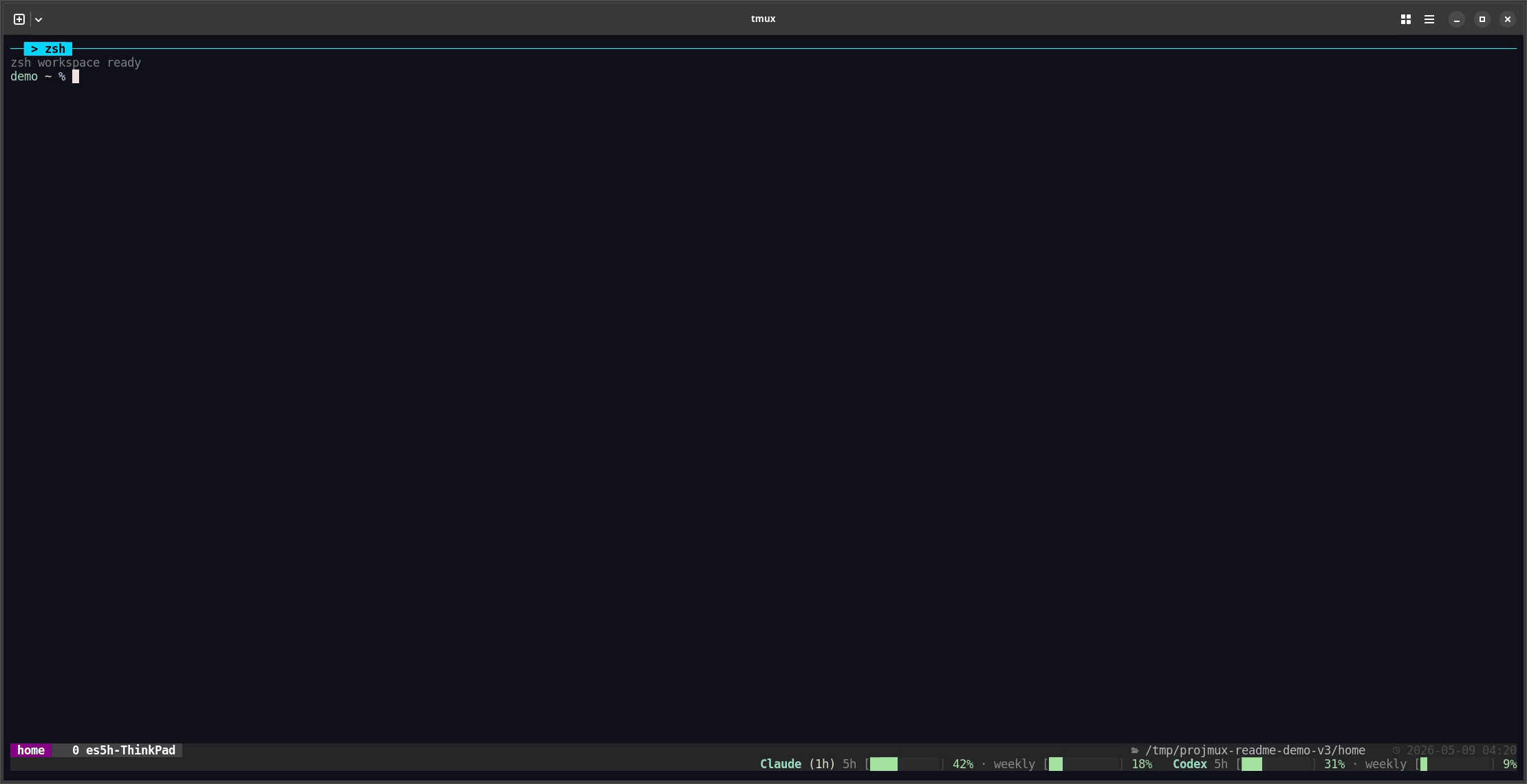Place cursor at the terminal prompt block
This screenshot has height=784, width=1527.
click(76, 76)
